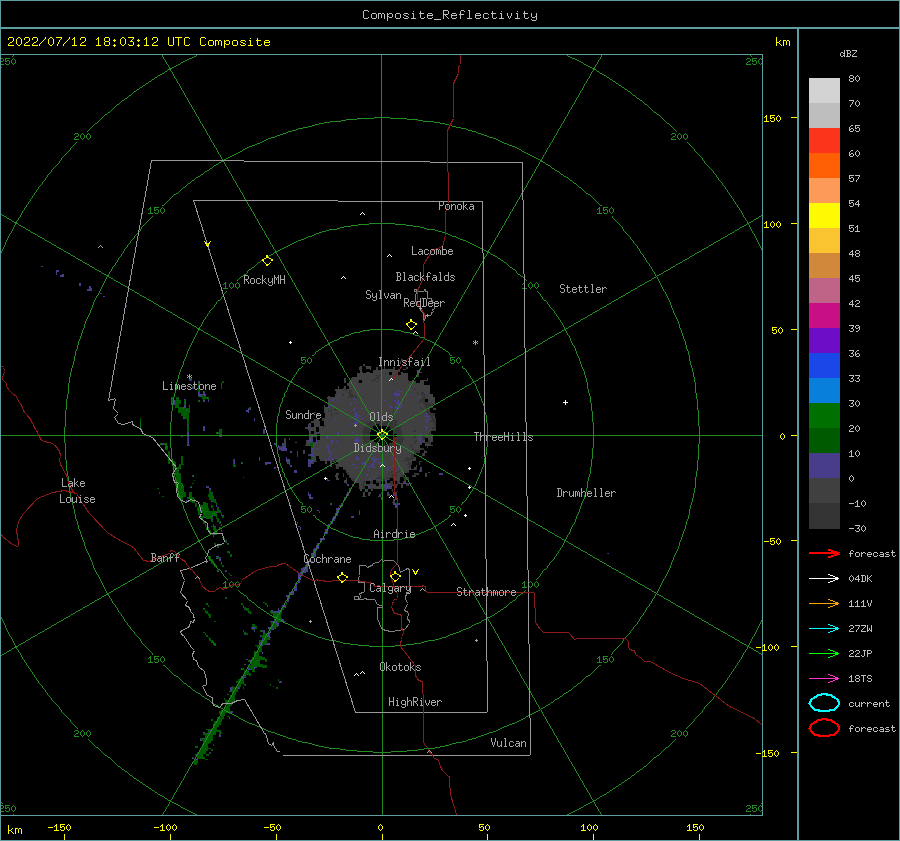Click the white 04DK arrow in legend

[824, 578]
